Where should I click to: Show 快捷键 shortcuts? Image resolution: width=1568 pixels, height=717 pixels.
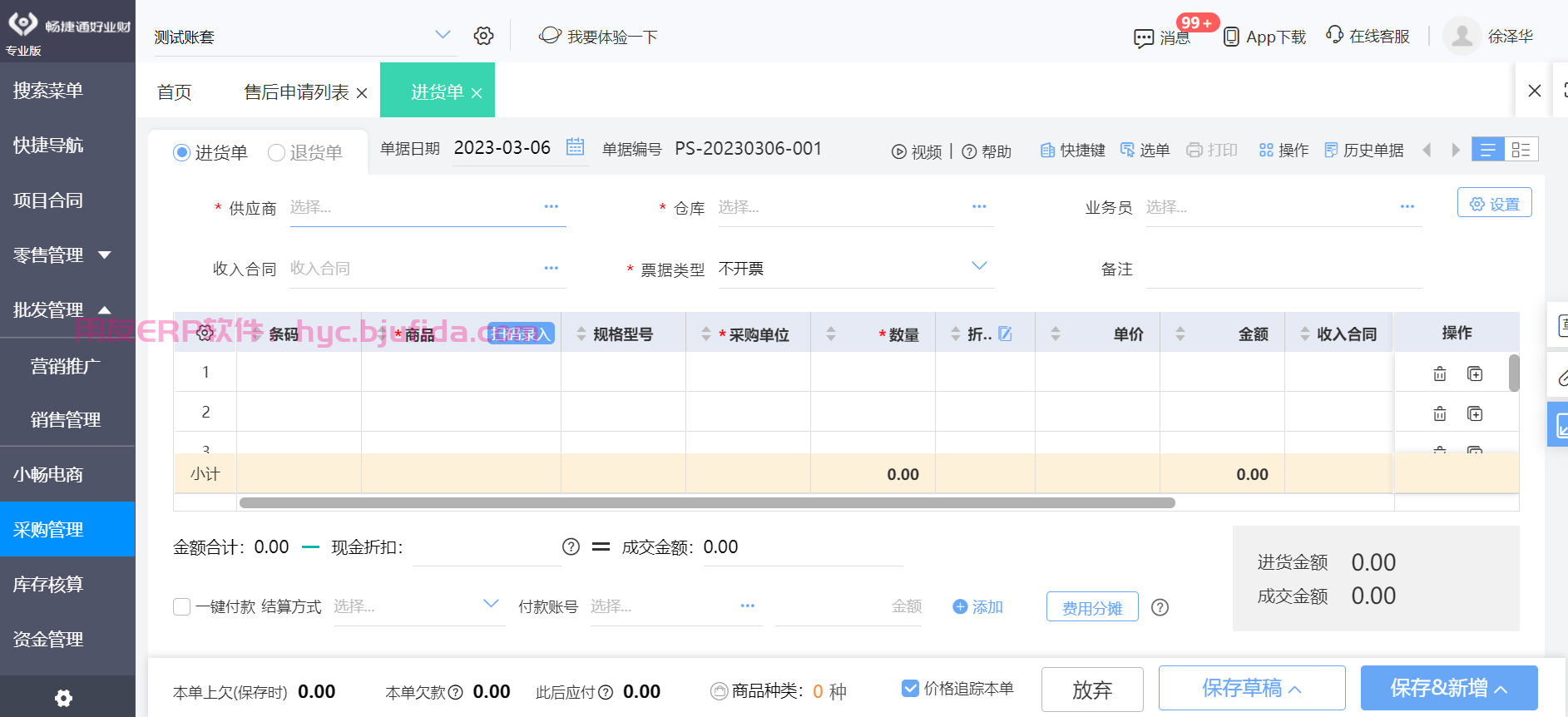pyautogui.click(x=1073, y=150)
